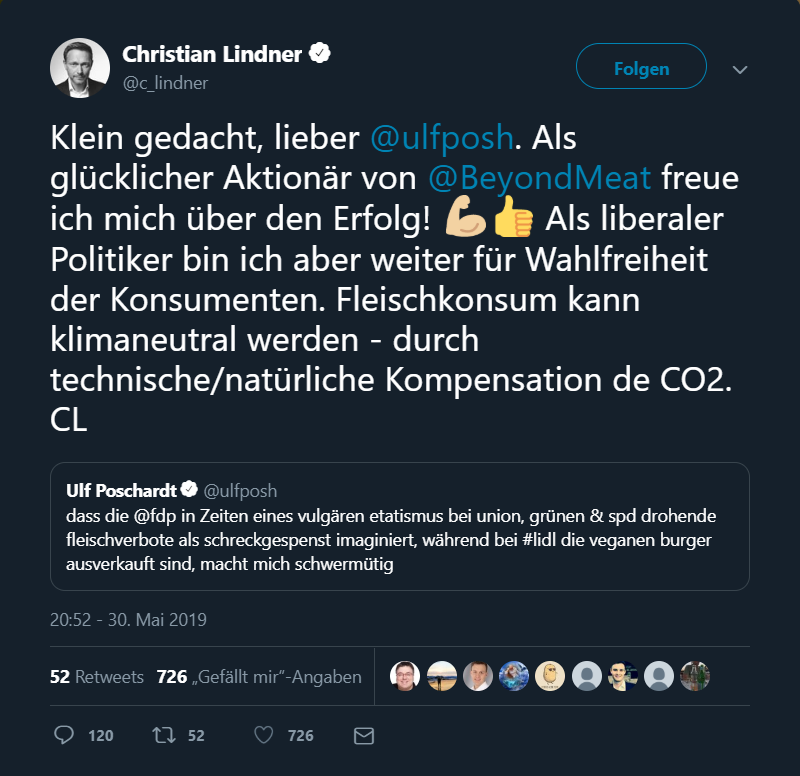This screenshot has height=776, width=800.
Task: Click the first liker avatar in the row
Action: click(405, 676)
